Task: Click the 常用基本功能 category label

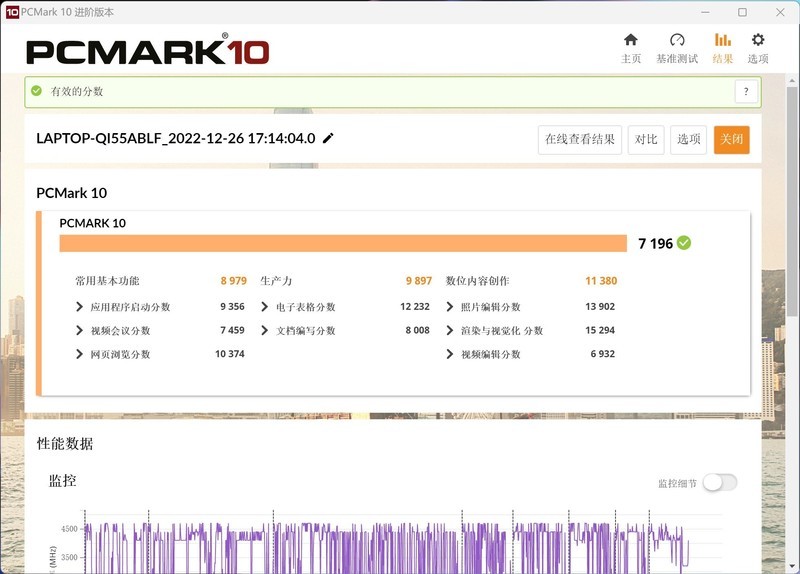Action: tap(107, 281)
